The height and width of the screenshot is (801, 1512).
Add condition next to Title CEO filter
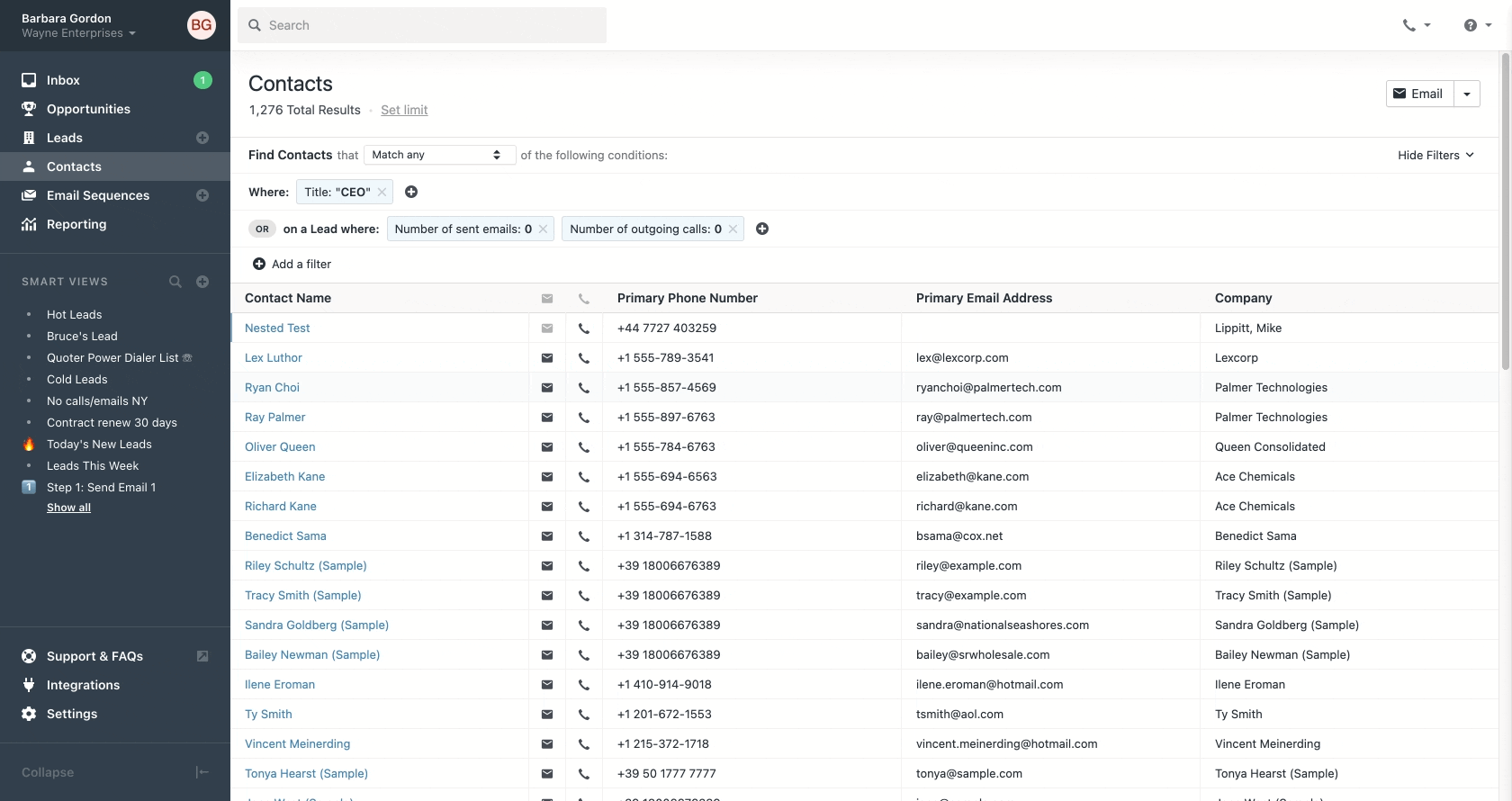pos(411,192)
